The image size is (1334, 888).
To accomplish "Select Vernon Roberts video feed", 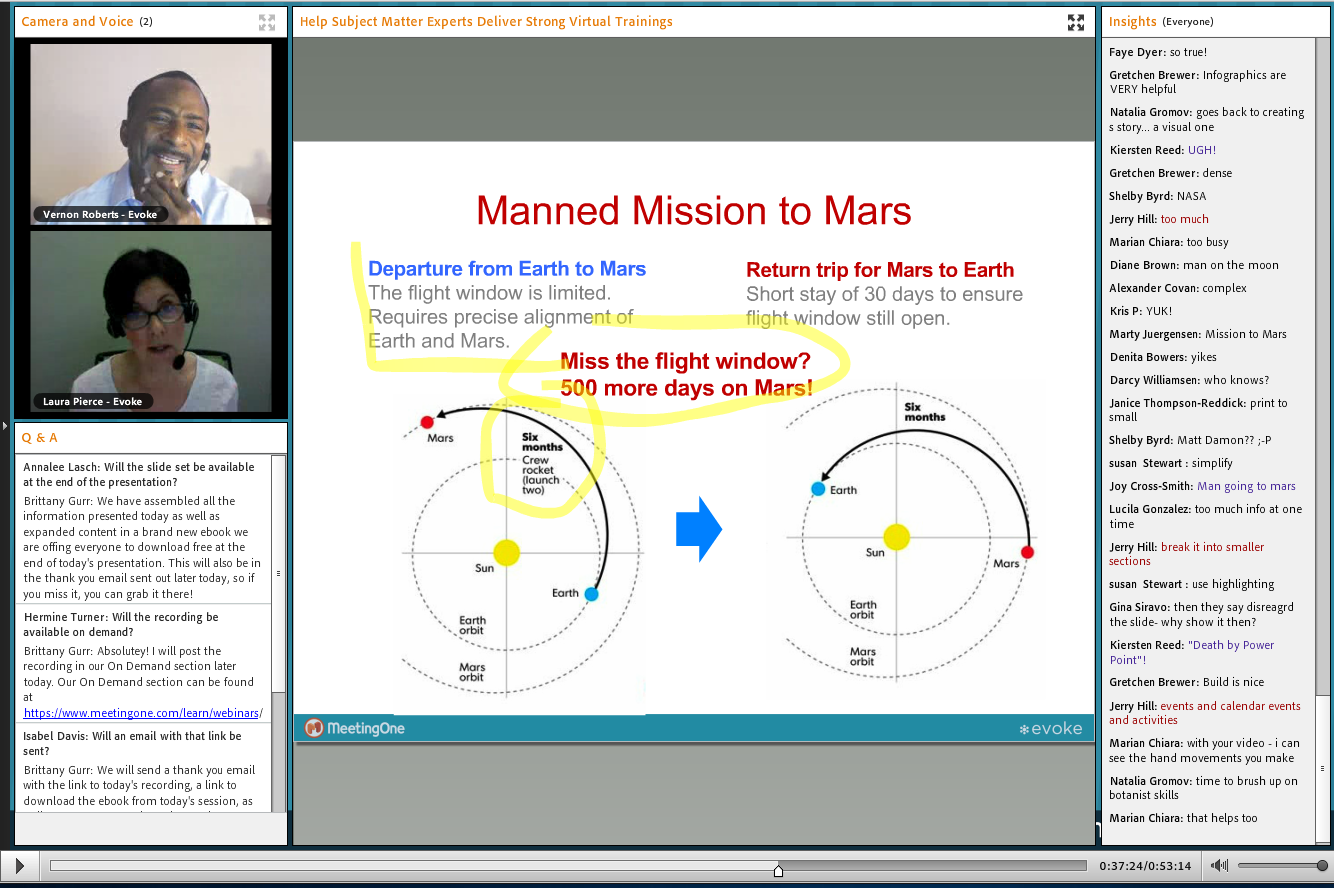I will tap(151, 133).
